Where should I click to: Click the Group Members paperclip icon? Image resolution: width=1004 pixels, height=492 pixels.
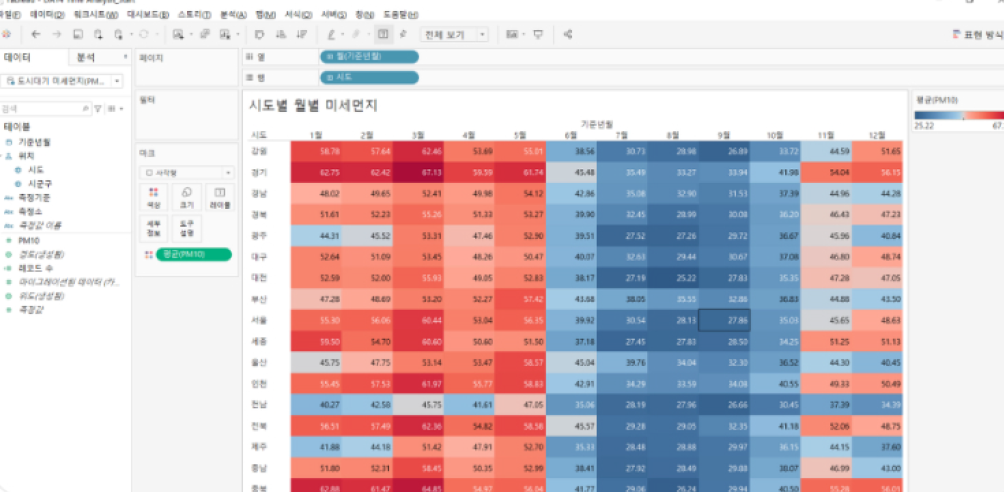coord(358,35)
